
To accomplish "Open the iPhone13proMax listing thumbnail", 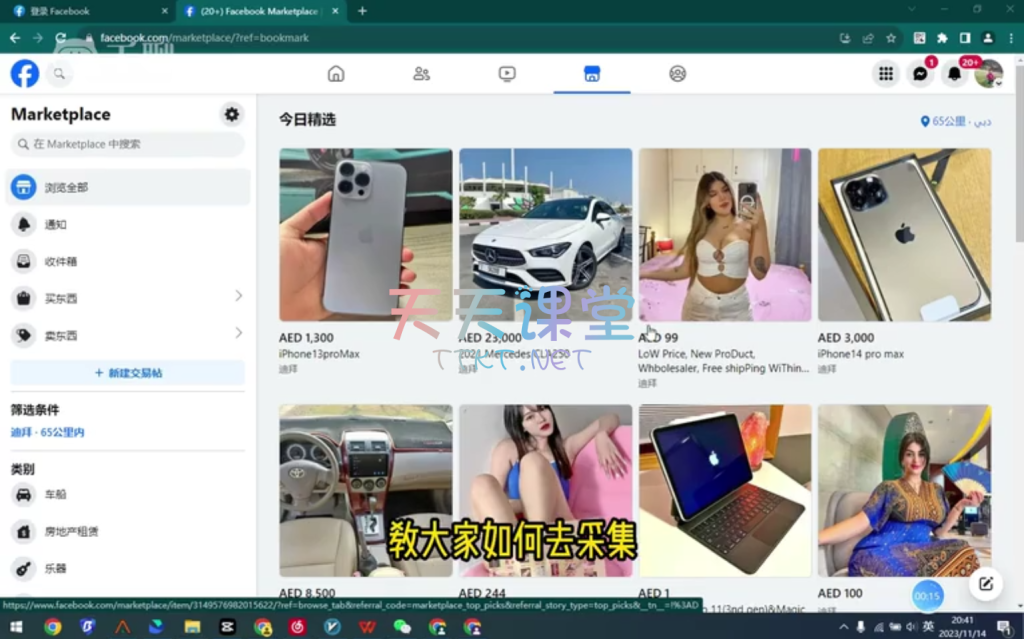I will [365, 235].
